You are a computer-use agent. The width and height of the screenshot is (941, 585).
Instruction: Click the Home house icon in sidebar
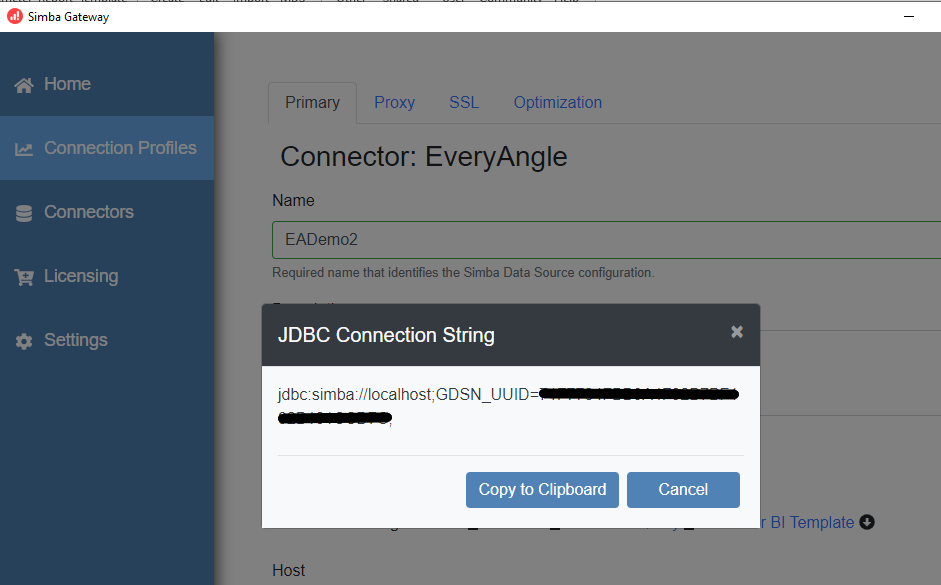(24, 85)
